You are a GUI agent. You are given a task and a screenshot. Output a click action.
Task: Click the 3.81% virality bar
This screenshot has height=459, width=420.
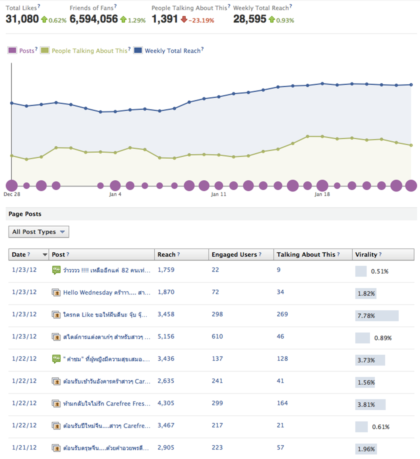coord(370,405)
